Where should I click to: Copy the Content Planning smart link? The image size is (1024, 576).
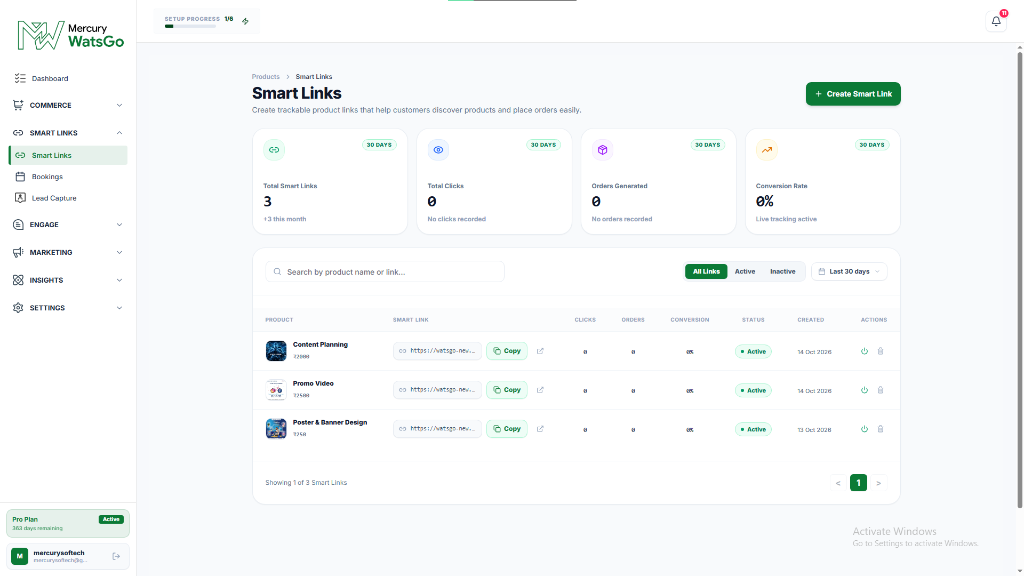[507, 351]
